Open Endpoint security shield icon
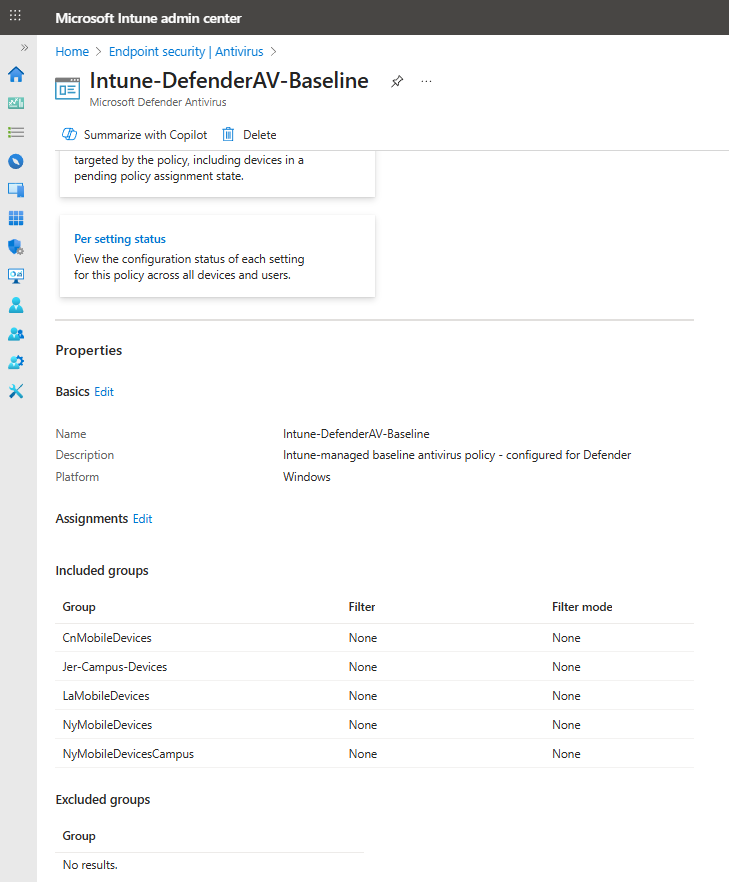Image resolution: width=729 pixels, height=882 pixels. click(16, 247)
